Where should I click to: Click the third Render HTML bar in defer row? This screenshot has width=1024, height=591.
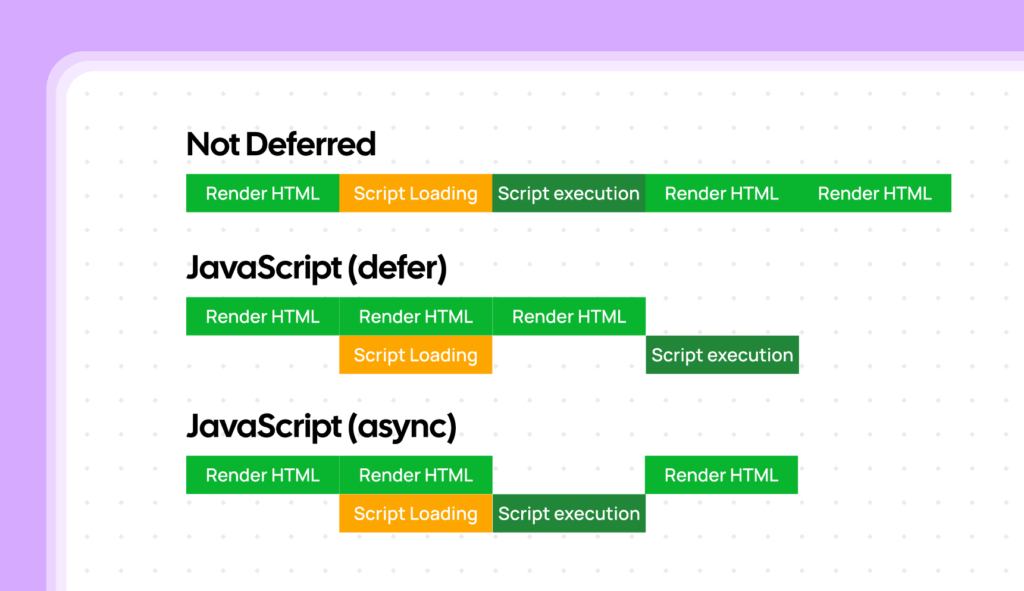(568, 316)
